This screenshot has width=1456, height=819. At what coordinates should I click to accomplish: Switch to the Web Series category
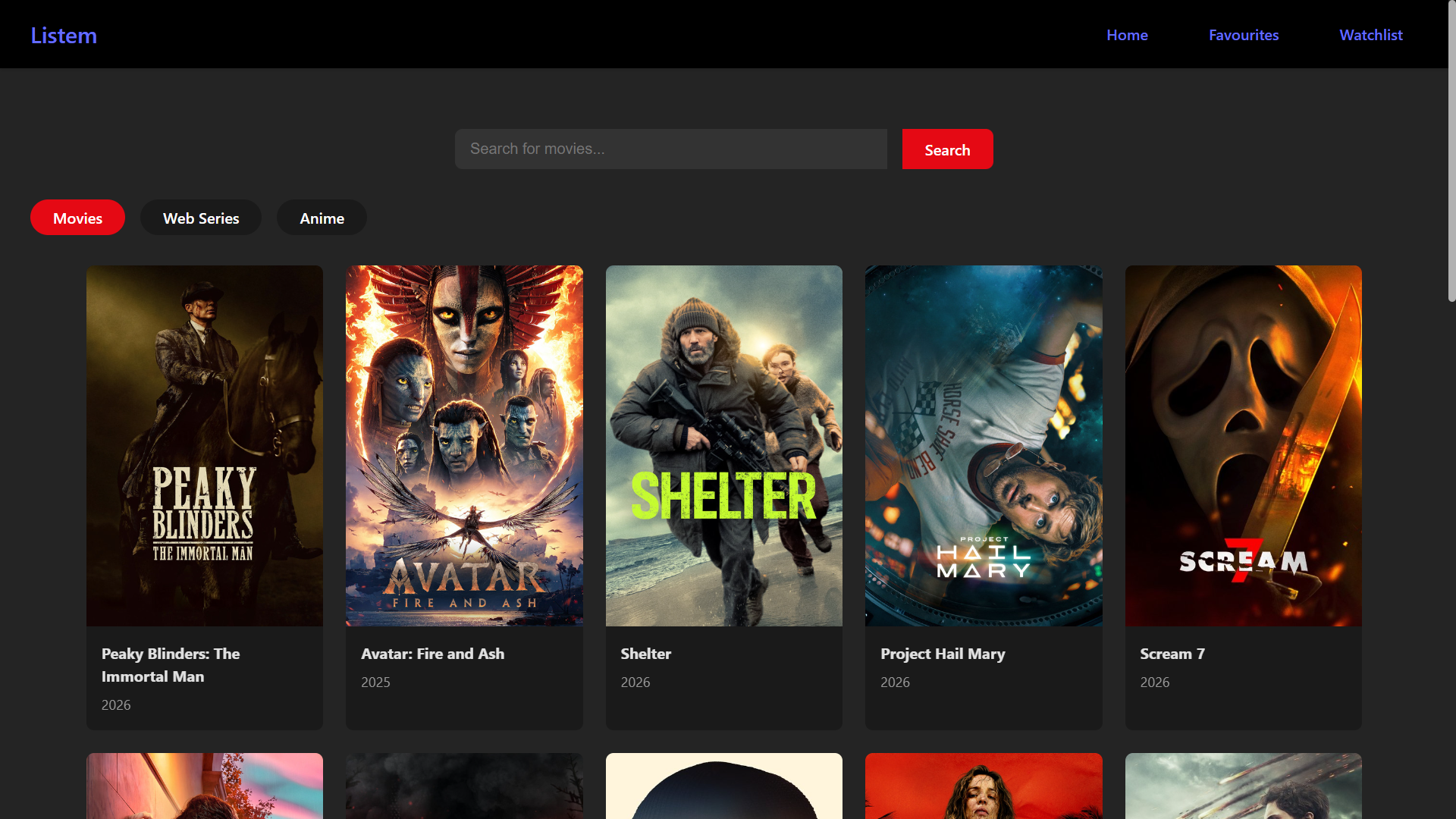pyautogui.click(x=200, y=218)
